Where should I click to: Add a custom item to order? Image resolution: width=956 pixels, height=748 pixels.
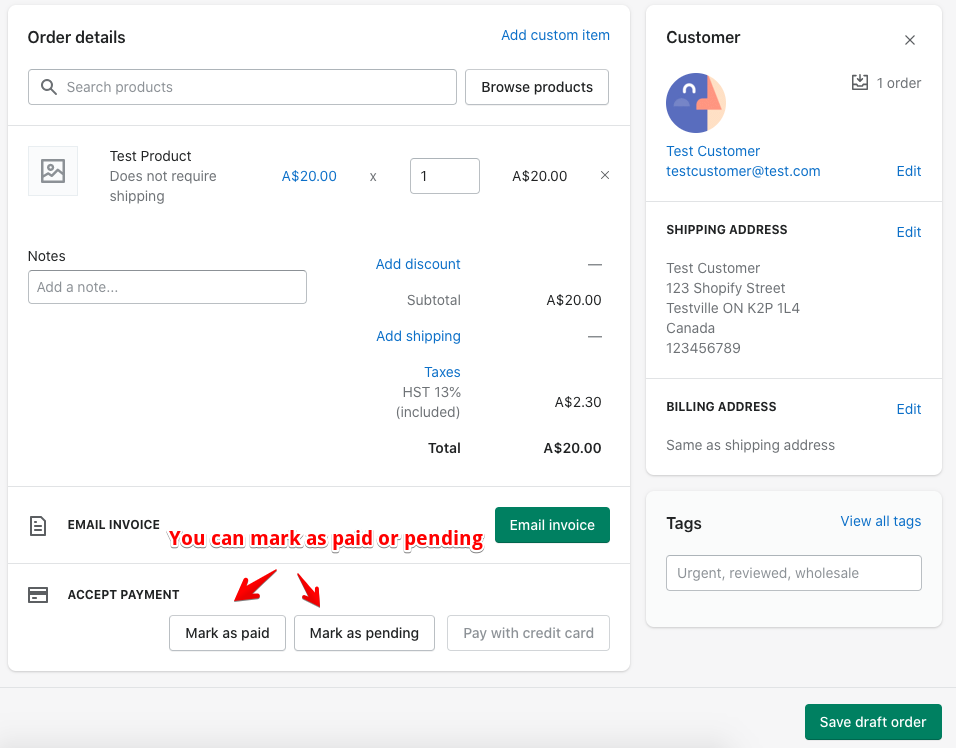click(555, 35)
